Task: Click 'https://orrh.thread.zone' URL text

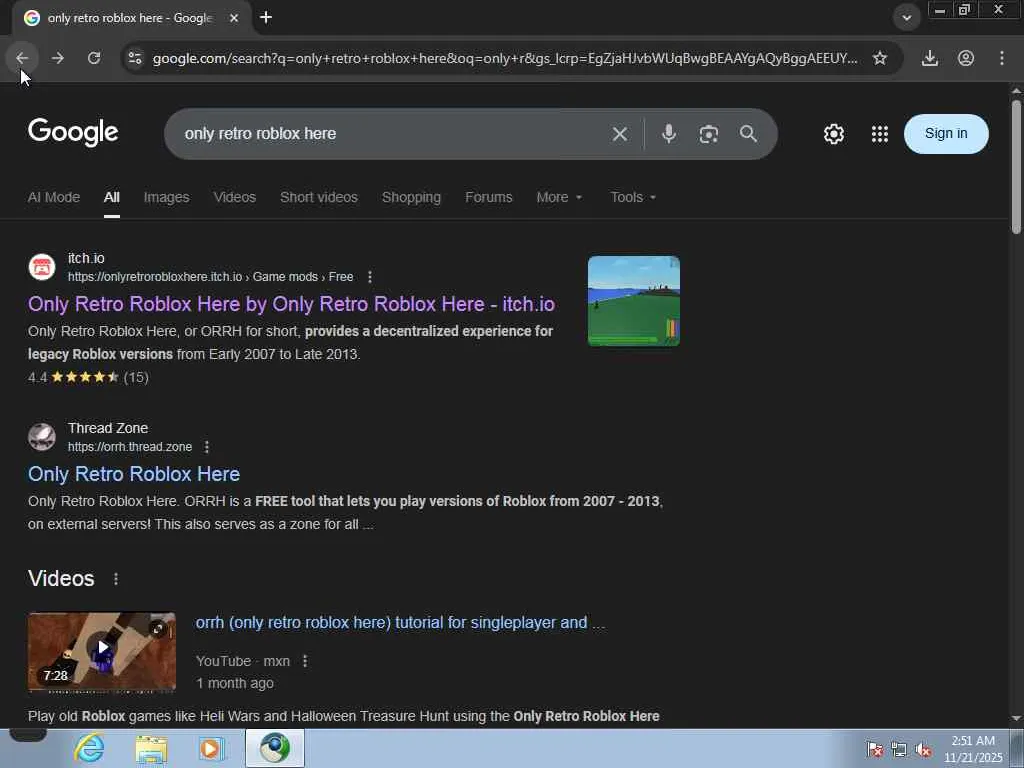Action: 130,447
